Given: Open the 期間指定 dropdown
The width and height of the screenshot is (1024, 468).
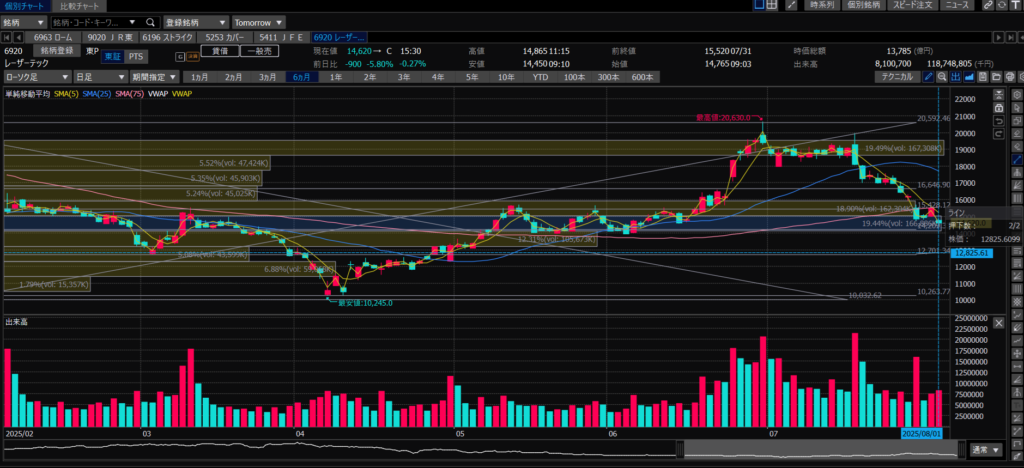Looking at the screenshot, I should click(155, 77).
